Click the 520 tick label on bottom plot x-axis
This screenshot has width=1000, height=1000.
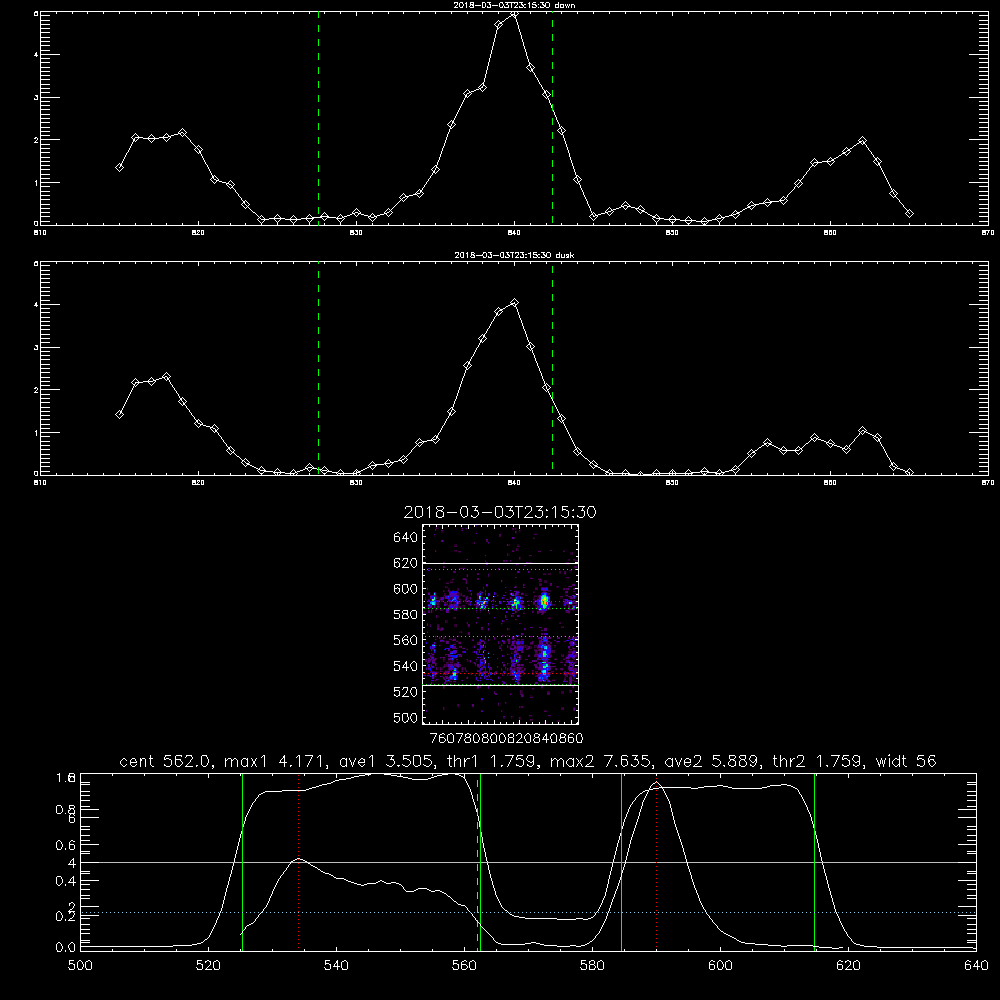point(208,966)
